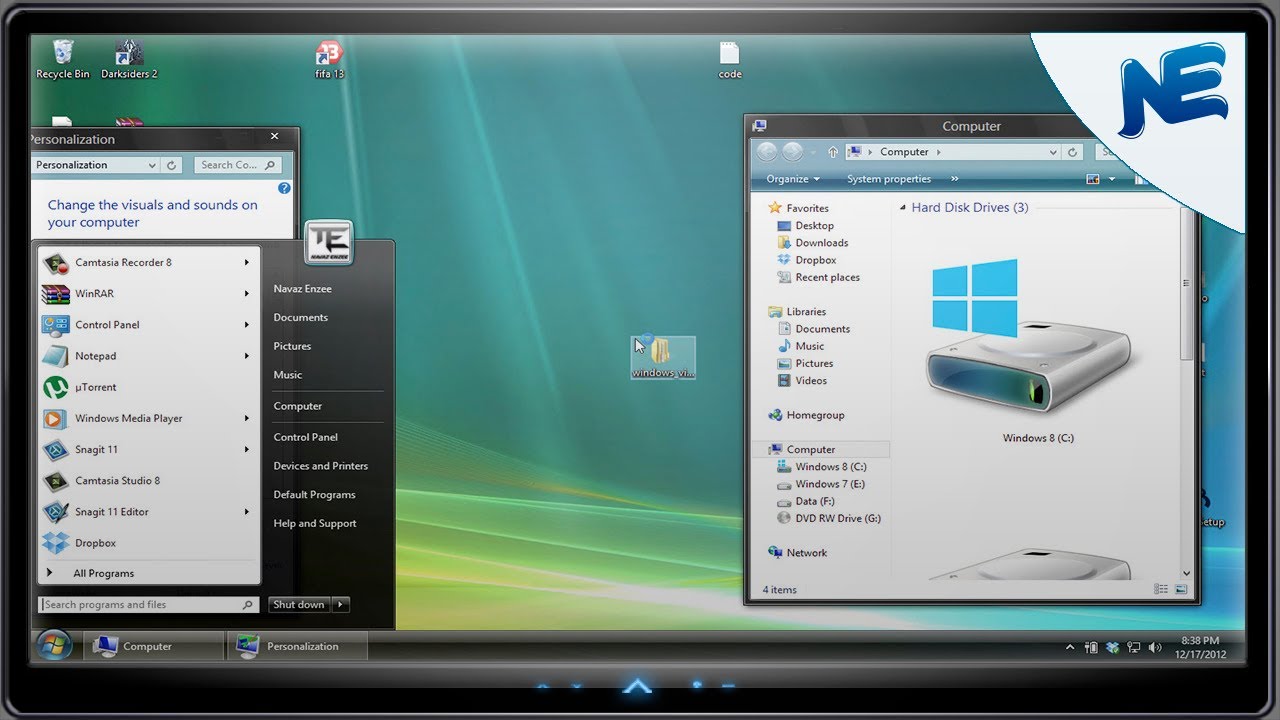
Task: Open the Shut down options arrow
Action: click(341, 604)
